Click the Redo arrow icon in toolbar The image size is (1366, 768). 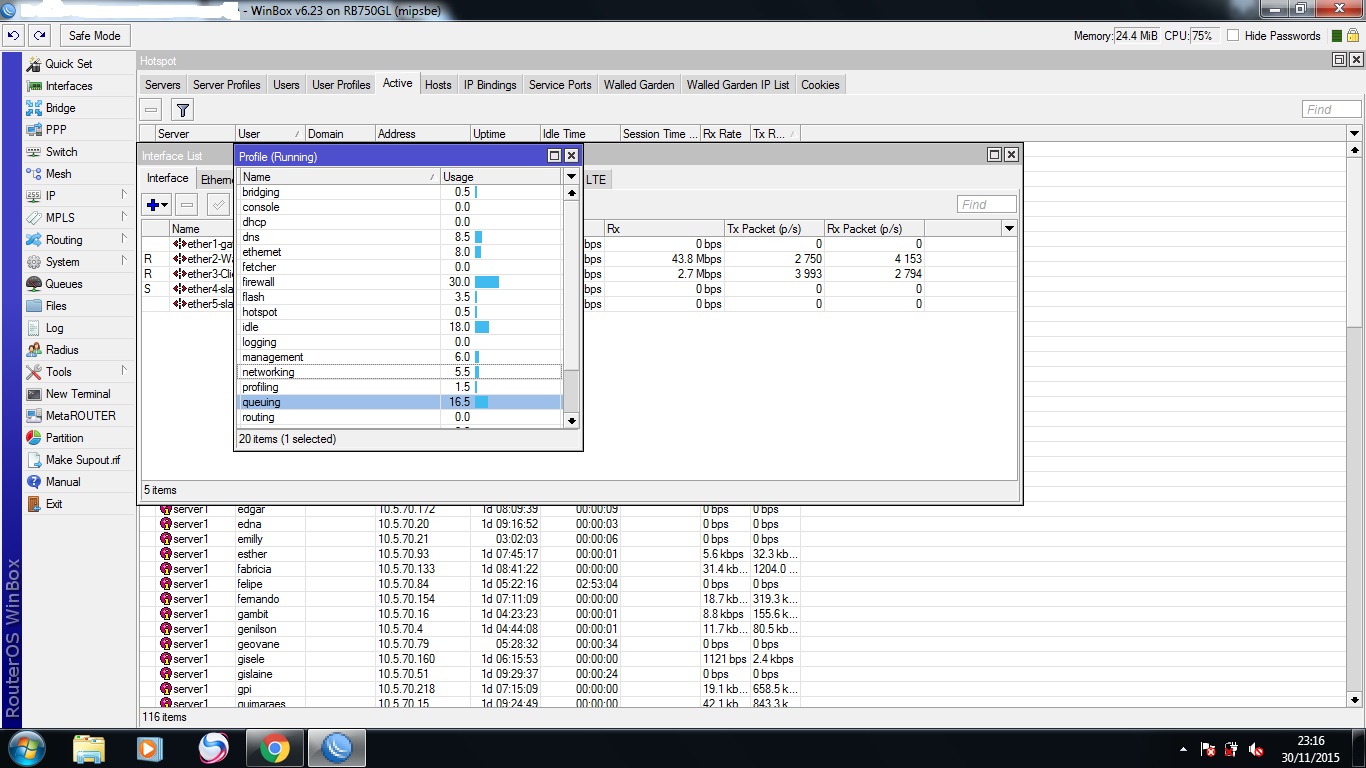39,36
